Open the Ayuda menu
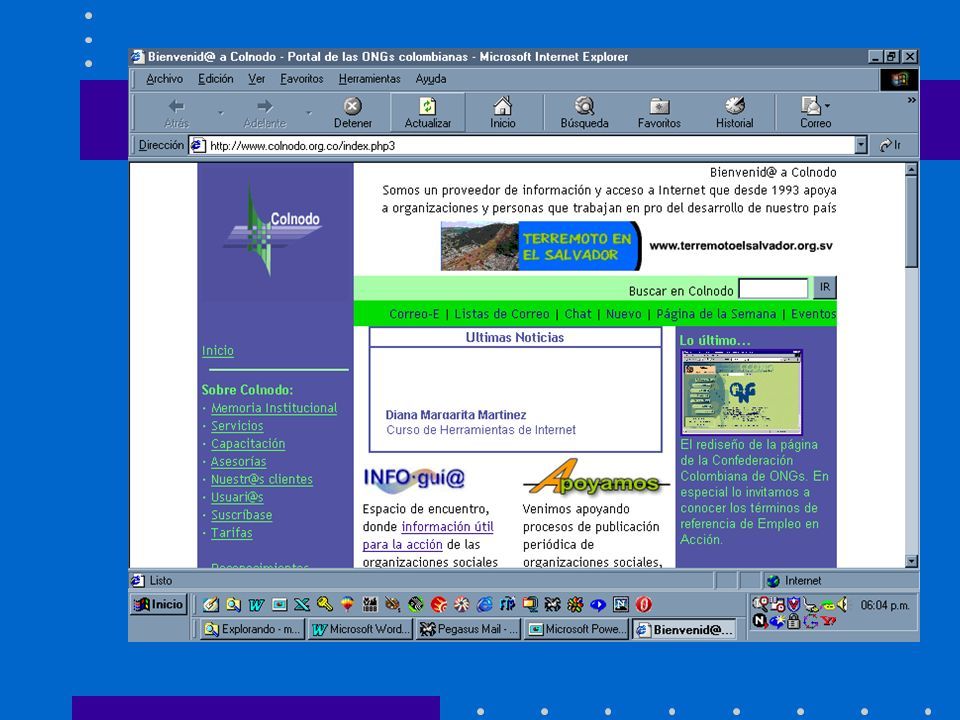Image resolution: width=960 pixels, height=720 pixels. point(431,79)
